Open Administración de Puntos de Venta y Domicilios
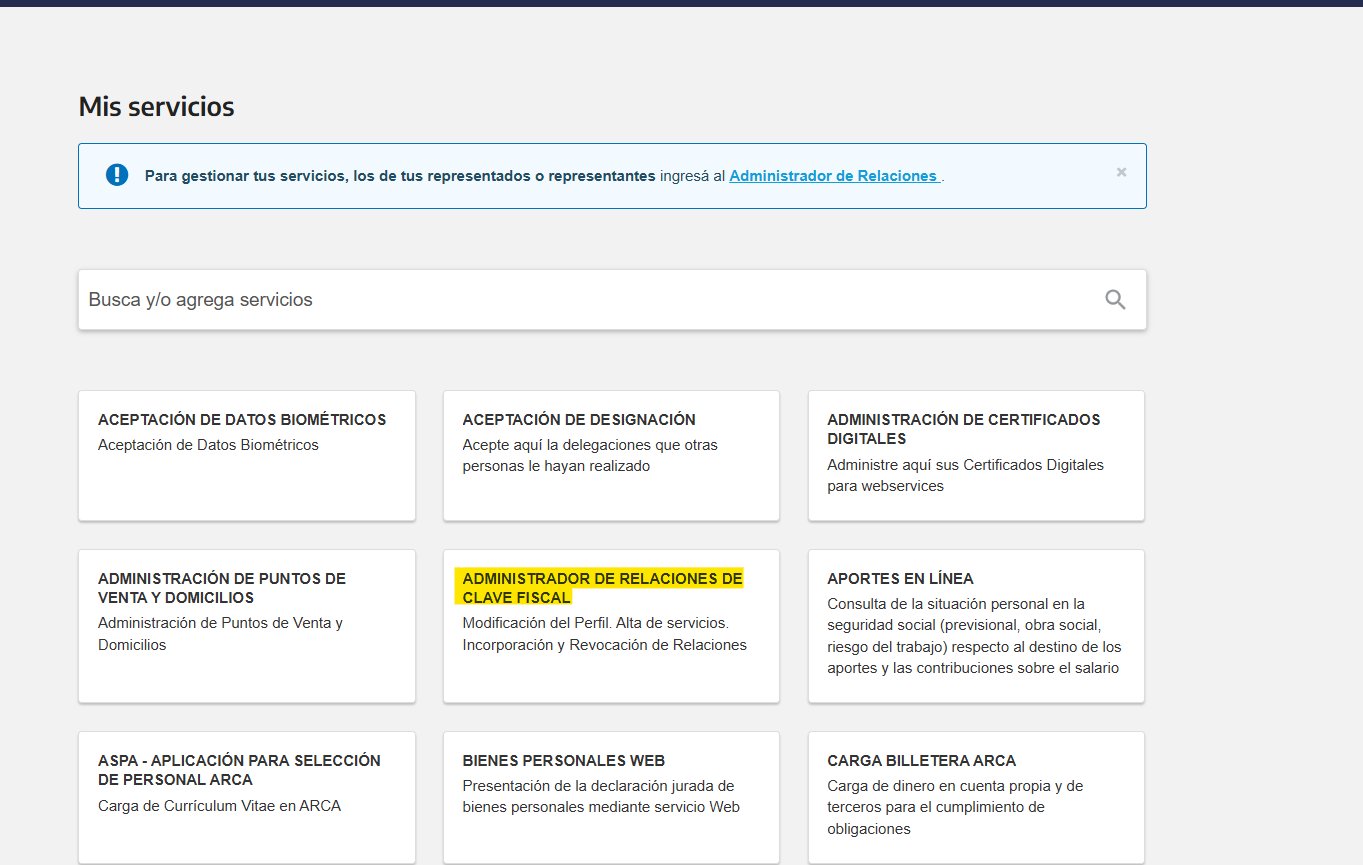Screen dimensions: 1363x865 coord(247,625)
